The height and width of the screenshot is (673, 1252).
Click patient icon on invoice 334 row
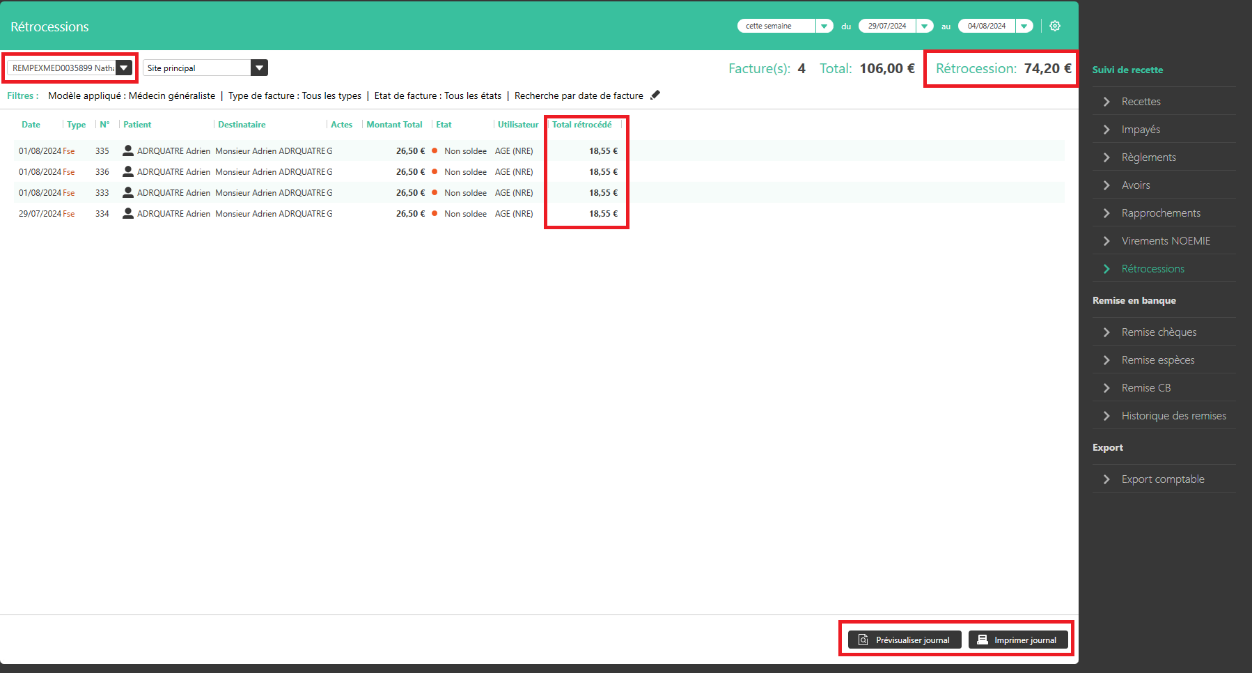(x=128, y=214)
